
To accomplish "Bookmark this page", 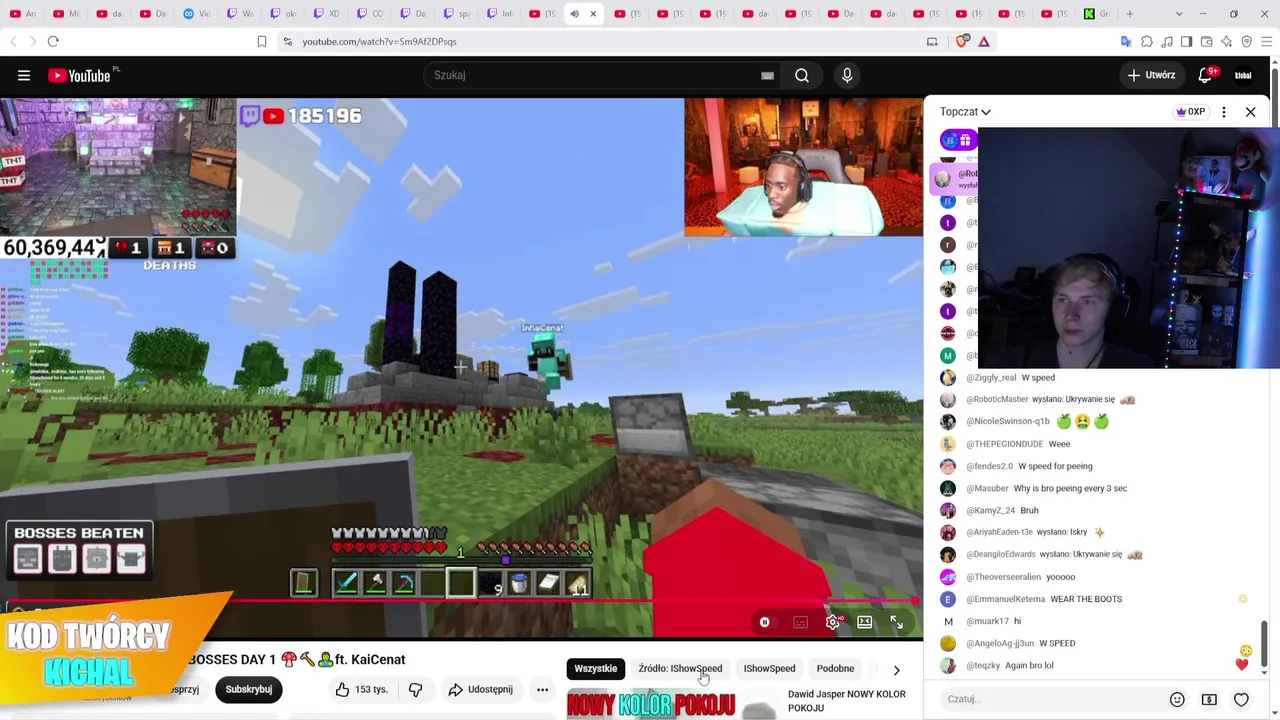I will click(262, 41).
